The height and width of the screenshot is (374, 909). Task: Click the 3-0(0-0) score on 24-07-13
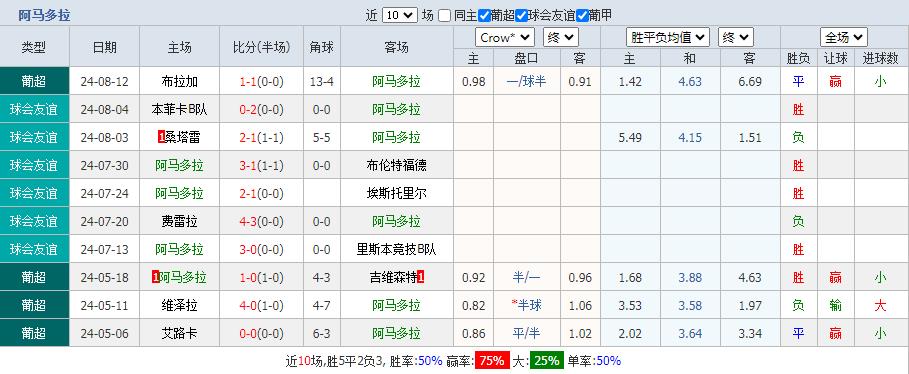pyautogui.click(x=261, y=249)
